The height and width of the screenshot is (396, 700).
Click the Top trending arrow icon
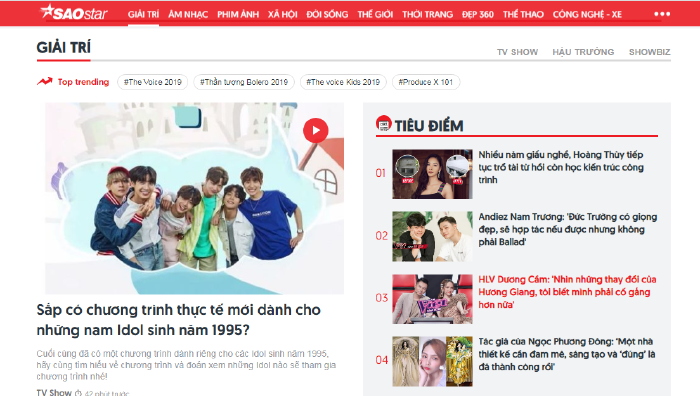tap(45, 81)
